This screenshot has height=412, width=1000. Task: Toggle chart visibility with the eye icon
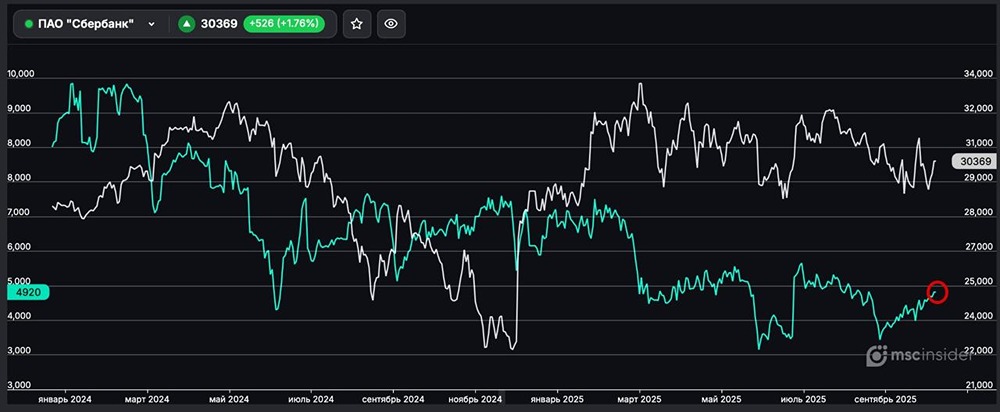(391, 24)
